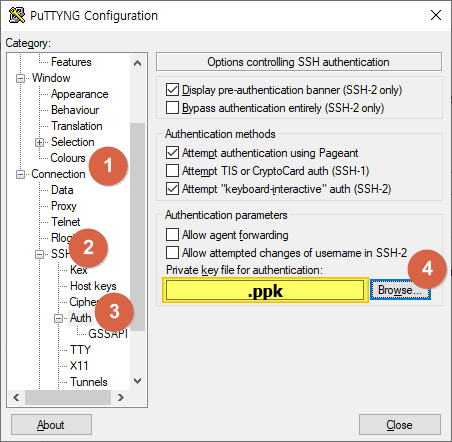Open Colours settings
Viewport: 452px width, 442px height.
coord(68,158)
